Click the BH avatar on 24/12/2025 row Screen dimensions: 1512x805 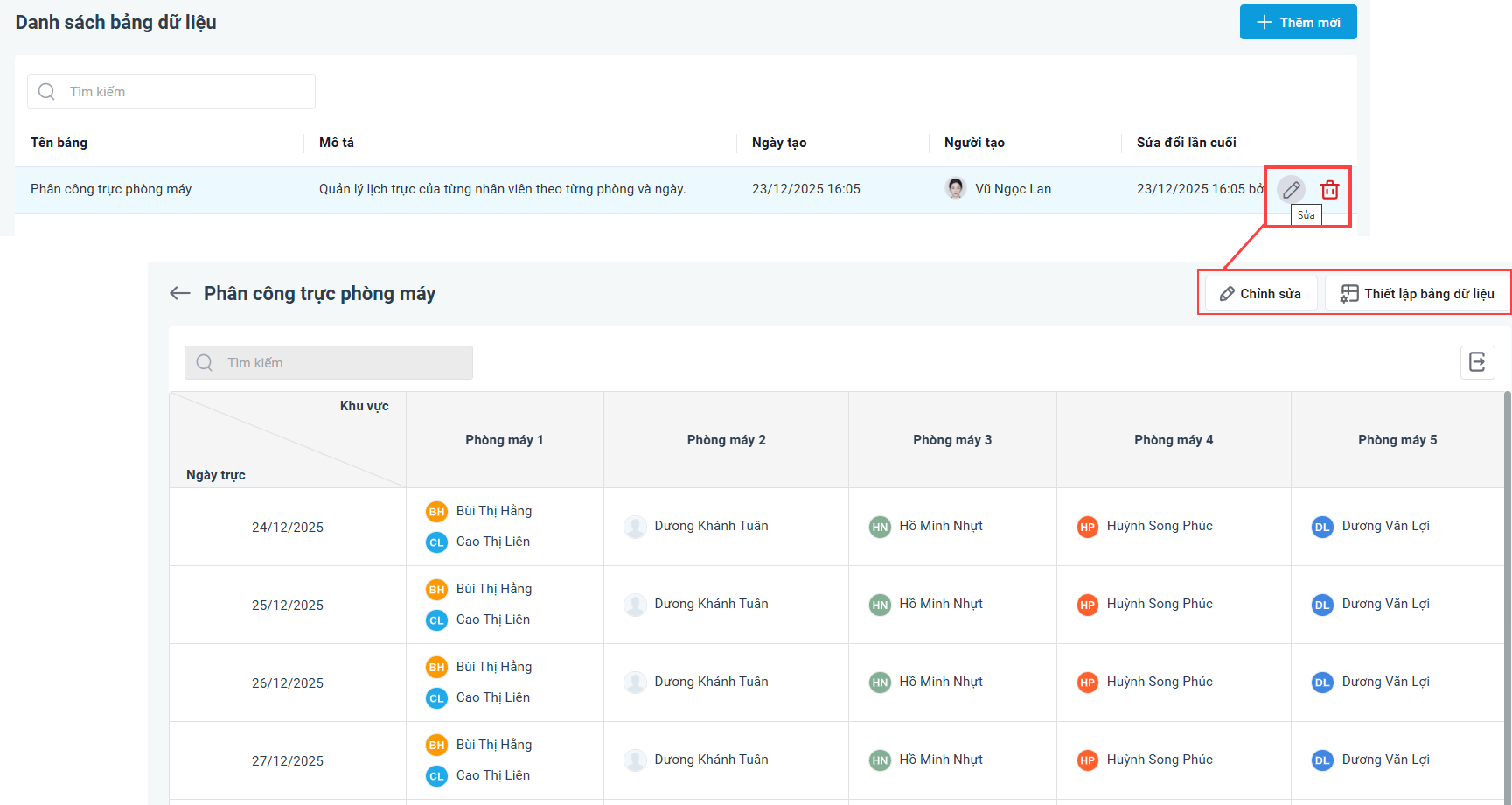[436, 512]
